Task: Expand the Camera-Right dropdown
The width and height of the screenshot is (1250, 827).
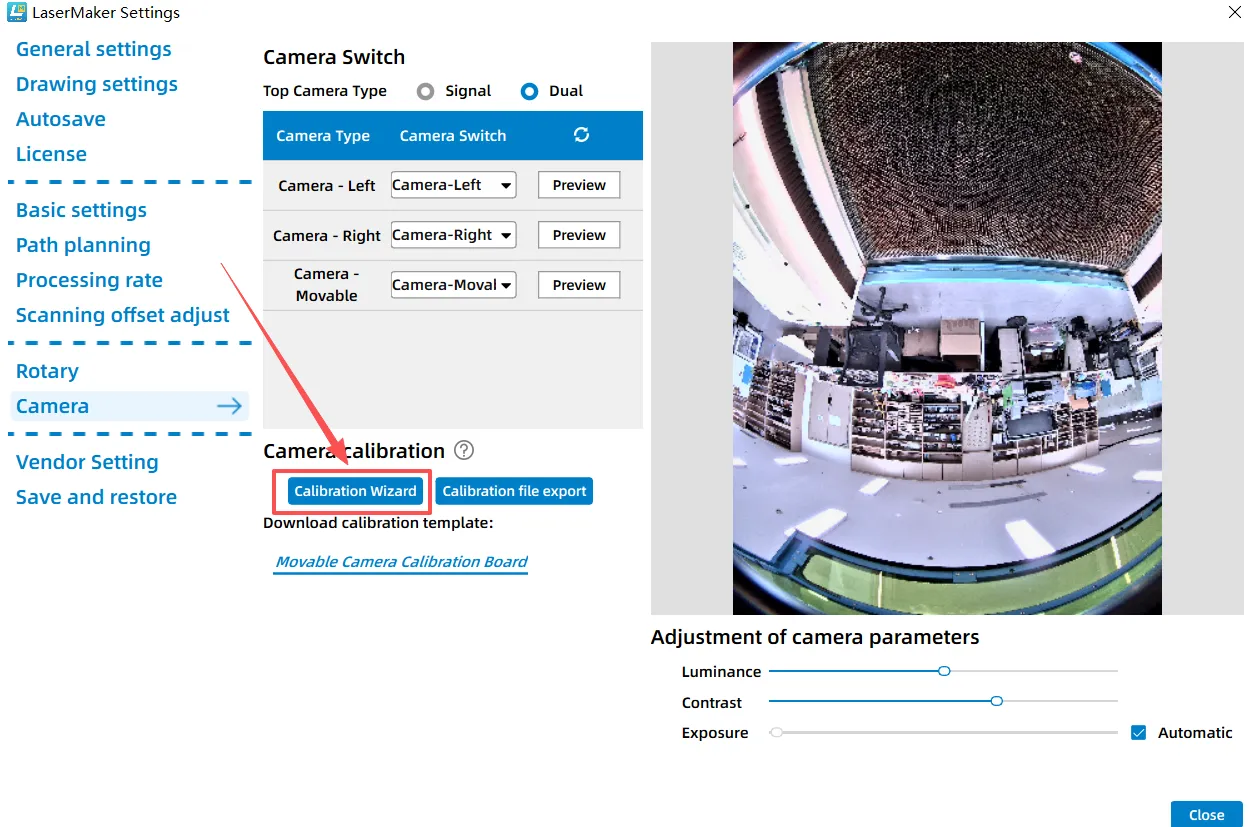Action: point(453,235)
